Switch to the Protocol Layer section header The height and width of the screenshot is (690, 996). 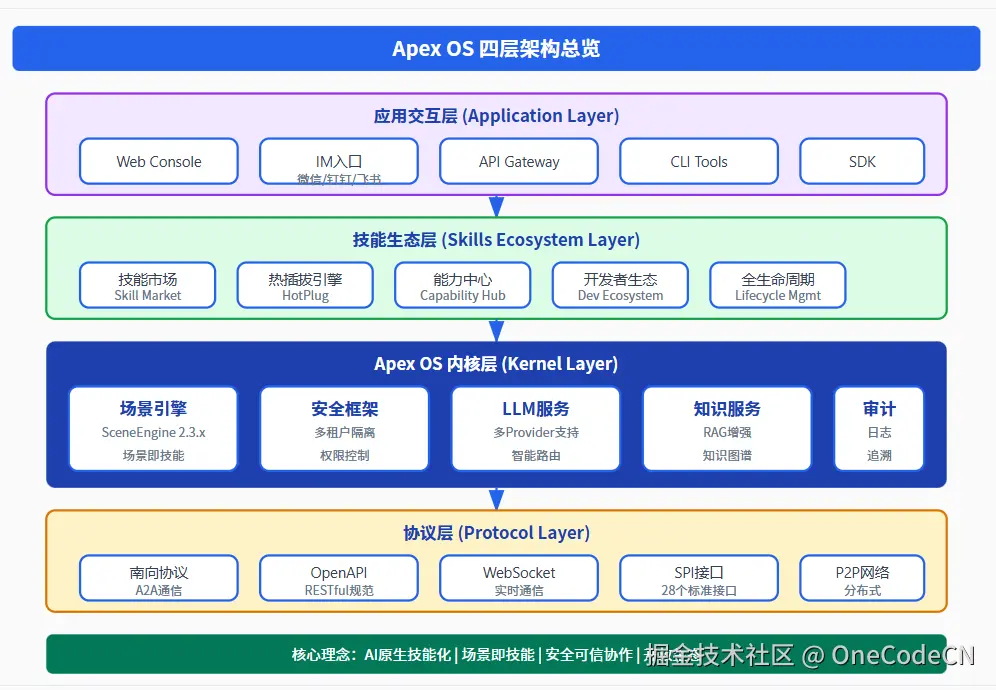click(x=497, y=533)
